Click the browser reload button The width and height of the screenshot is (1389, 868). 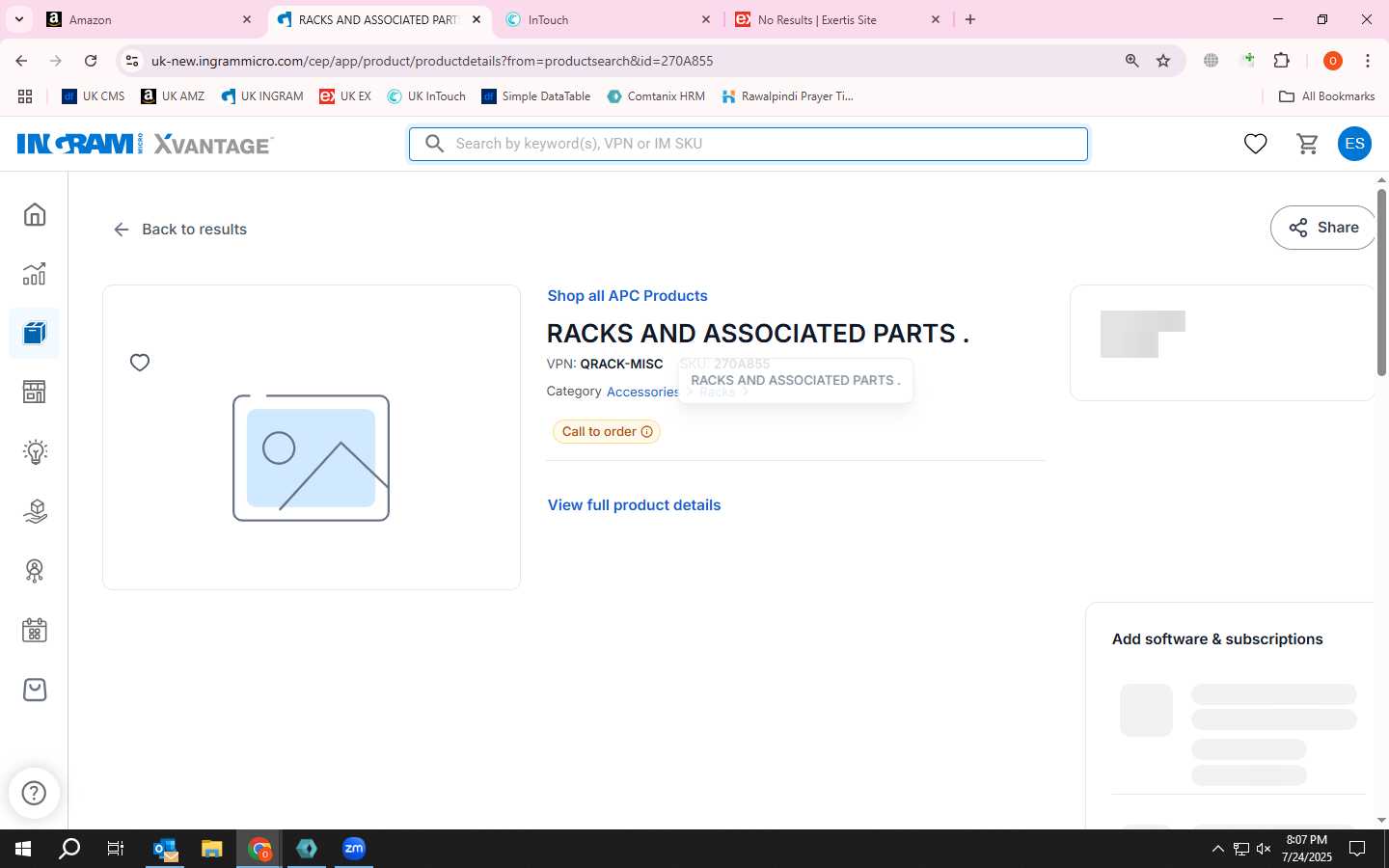[x=91, y=61]
